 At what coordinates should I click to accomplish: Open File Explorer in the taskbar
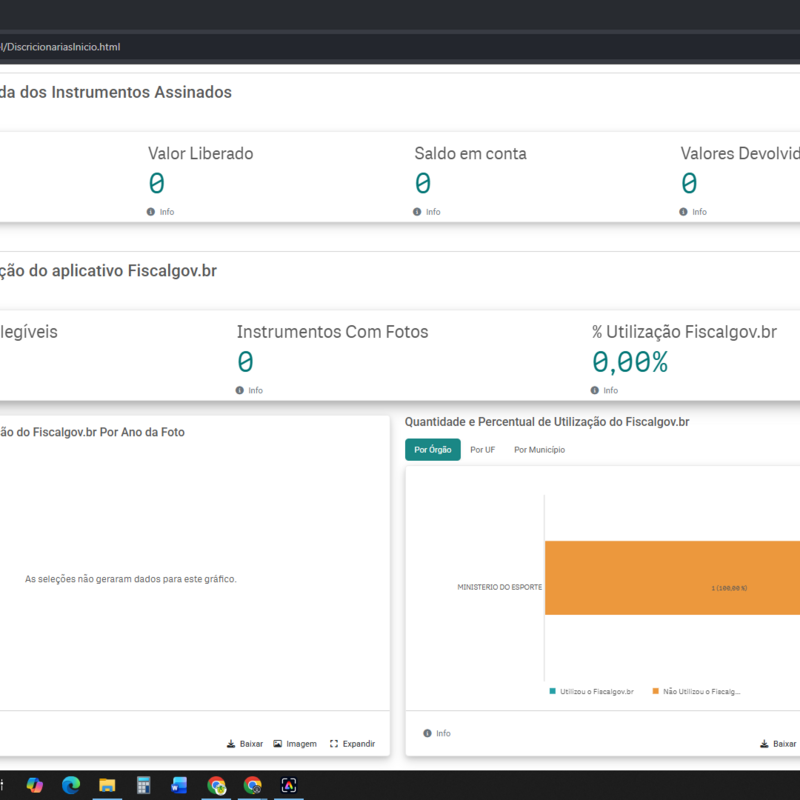[107, 785]
